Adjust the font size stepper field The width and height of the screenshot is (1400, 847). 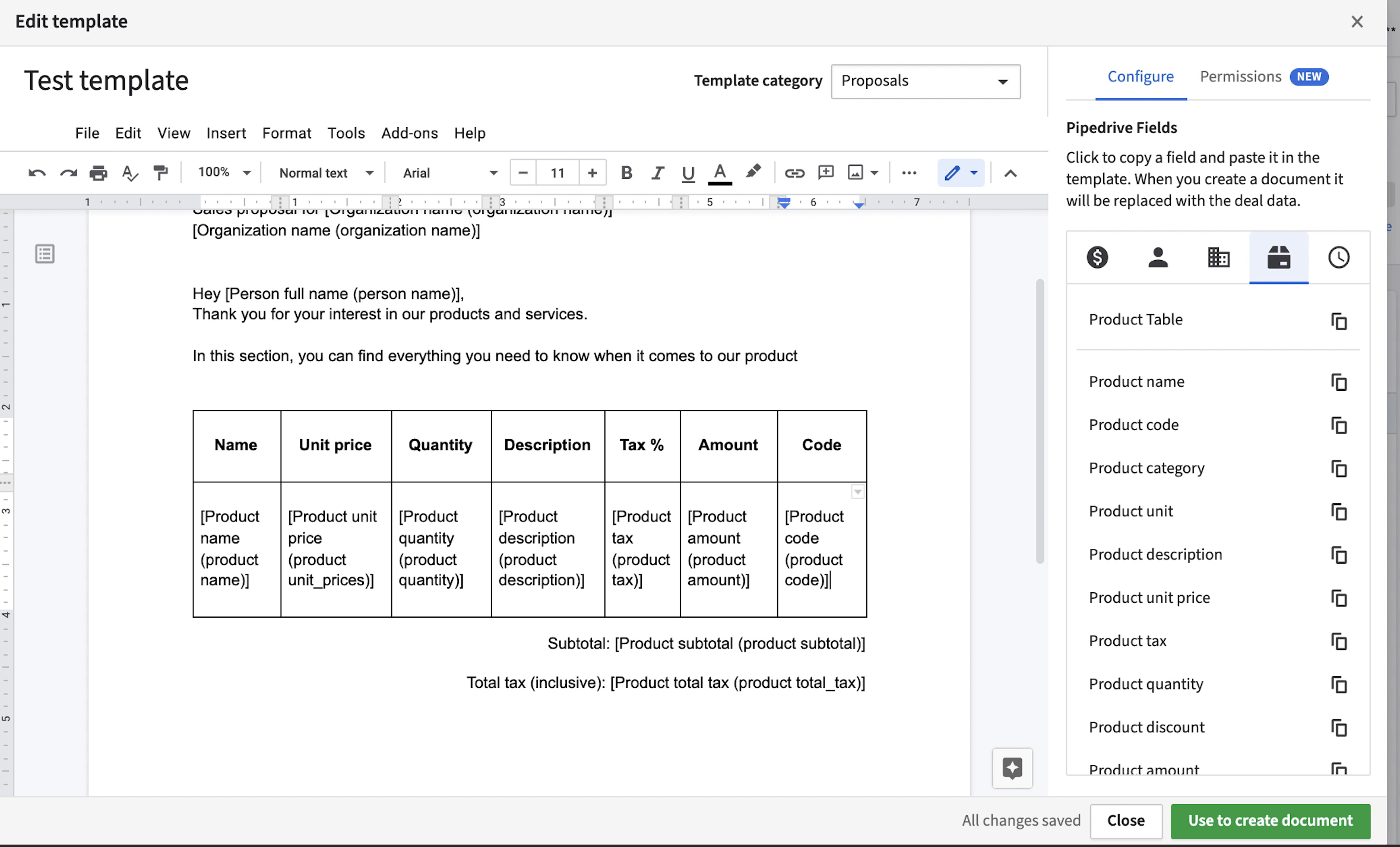[x=557, y=172]
